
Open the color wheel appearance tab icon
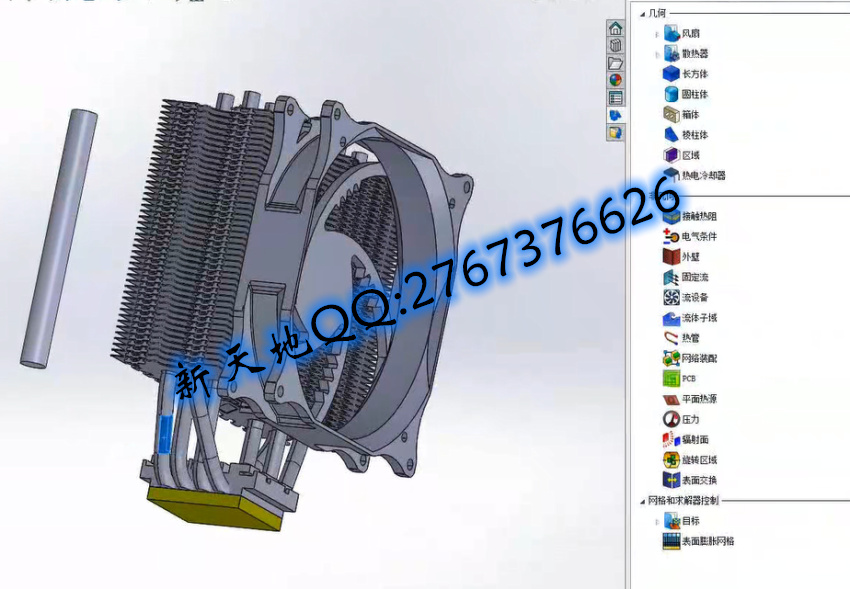coord(616,80)
